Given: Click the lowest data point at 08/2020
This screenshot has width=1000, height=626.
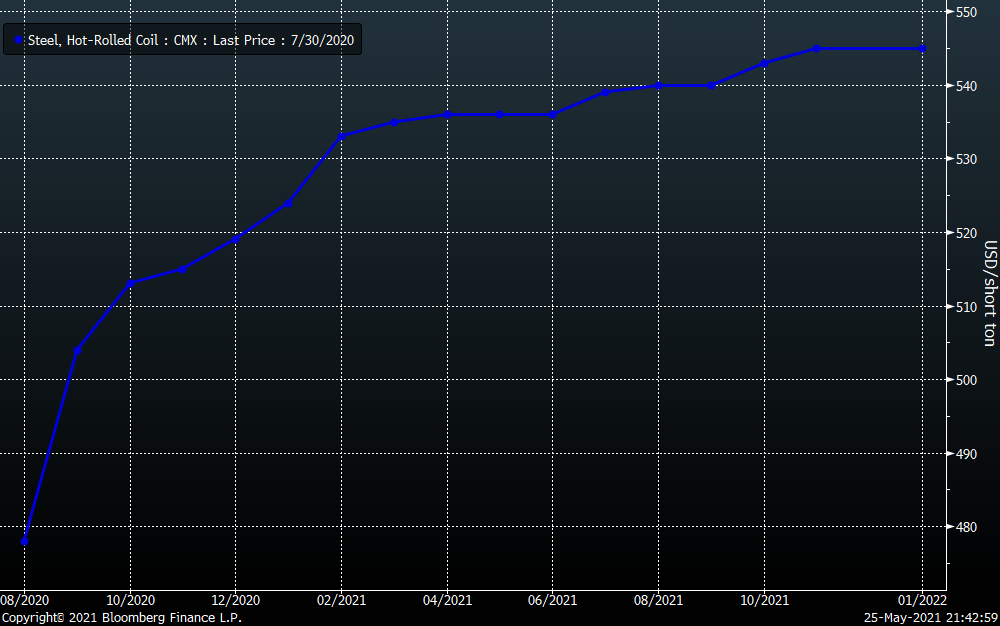Looking at the screenshot, I should coord(24,541).
